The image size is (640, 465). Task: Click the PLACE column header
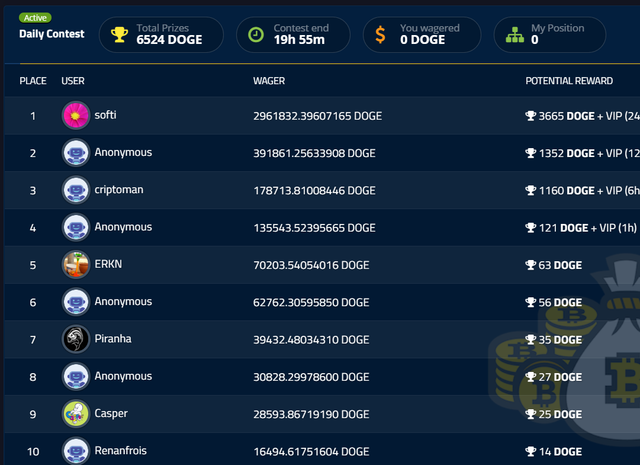click(33, 81)
